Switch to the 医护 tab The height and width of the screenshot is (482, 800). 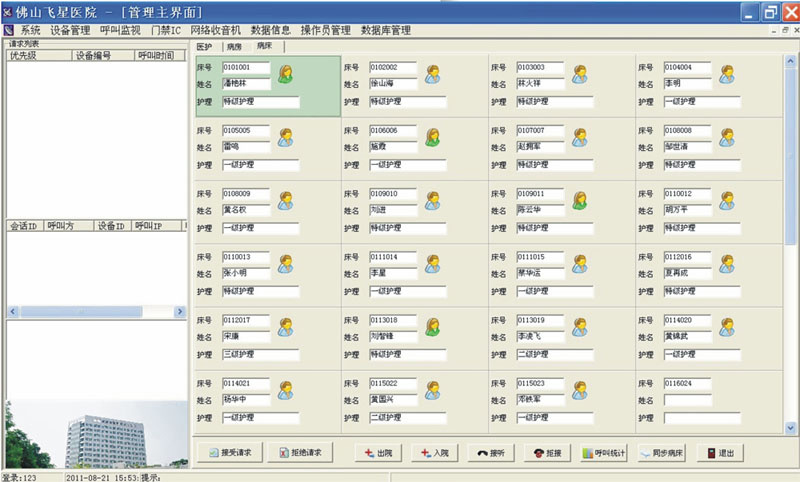click(x=203, y=46)
